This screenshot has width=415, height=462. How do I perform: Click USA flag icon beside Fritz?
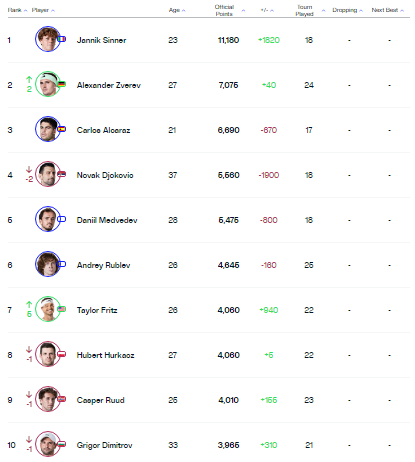pos(61,309)
